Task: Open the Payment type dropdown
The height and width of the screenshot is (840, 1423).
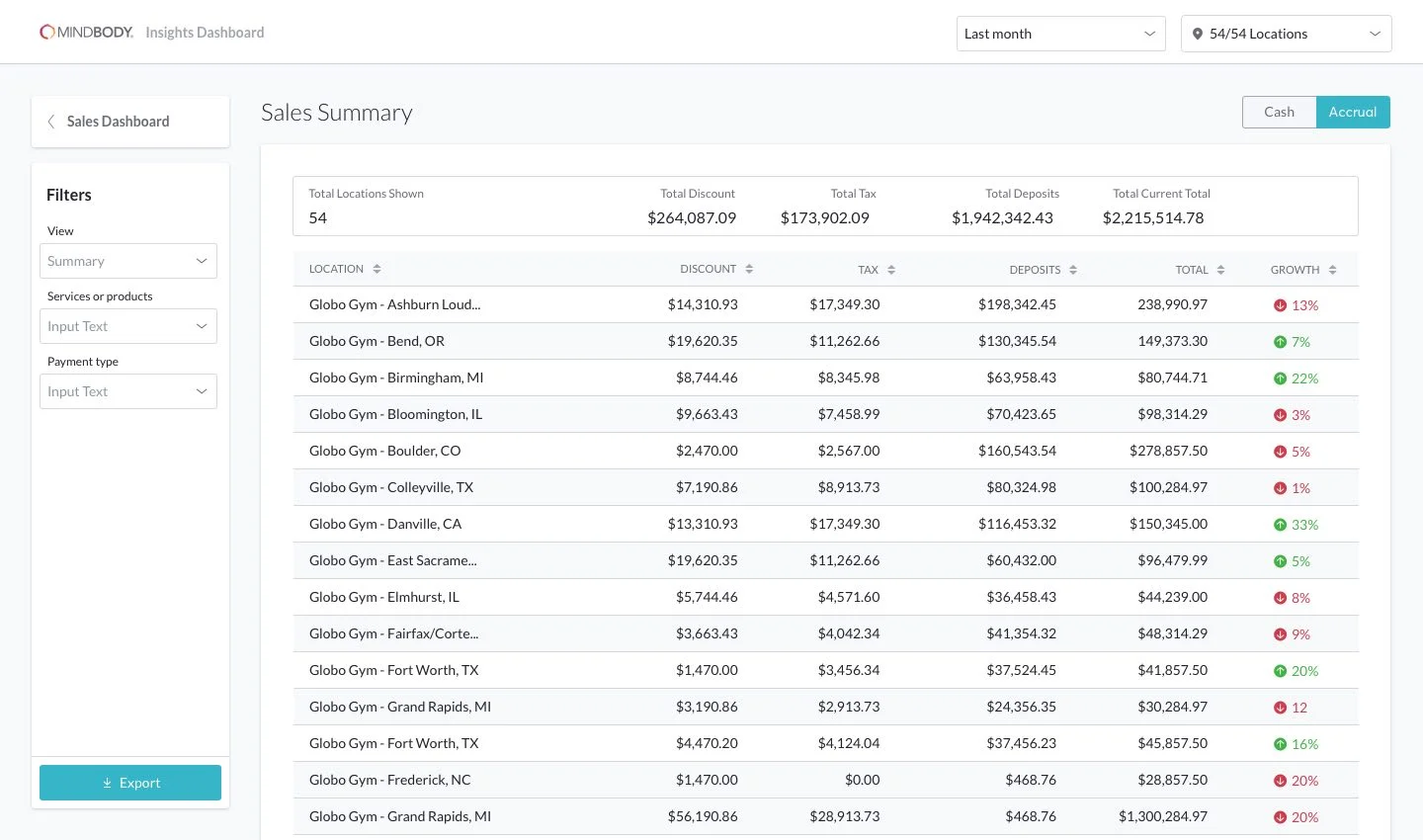Action: tap(128, 391)
